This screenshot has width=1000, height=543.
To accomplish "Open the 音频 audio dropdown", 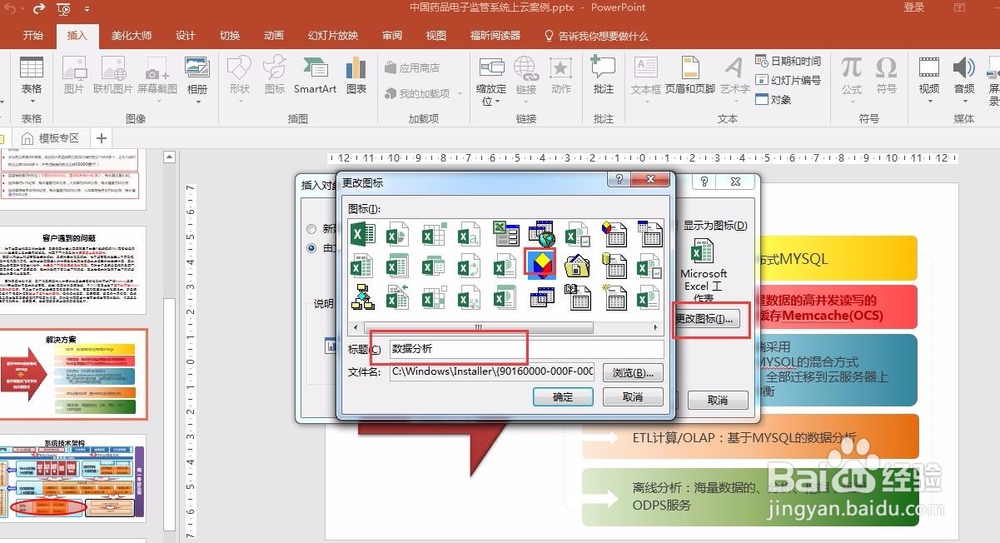I will 964,101.
